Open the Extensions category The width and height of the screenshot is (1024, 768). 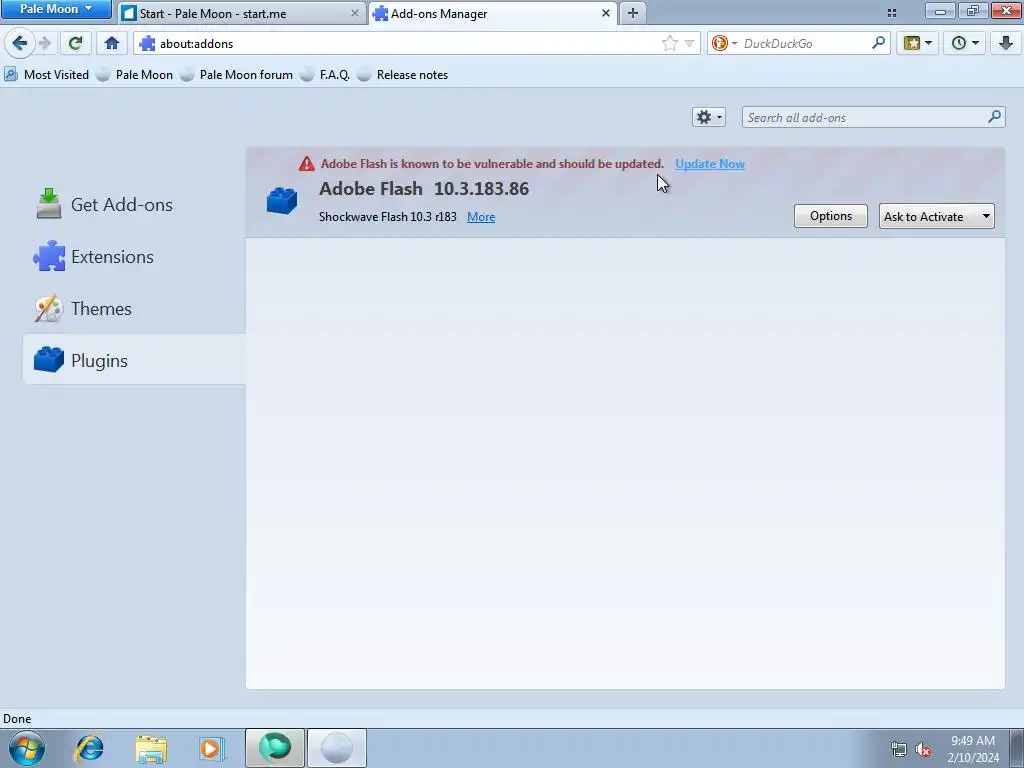tap(135, 257)
